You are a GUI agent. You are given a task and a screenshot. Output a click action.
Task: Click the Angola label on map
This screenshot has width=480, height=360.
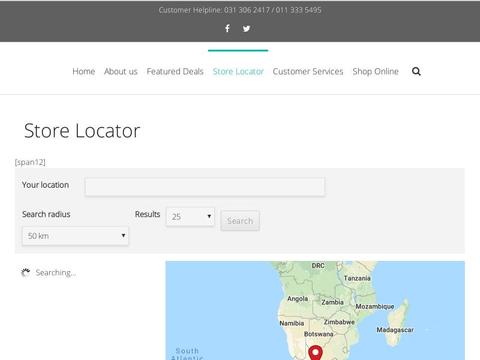tap(298, 299)
